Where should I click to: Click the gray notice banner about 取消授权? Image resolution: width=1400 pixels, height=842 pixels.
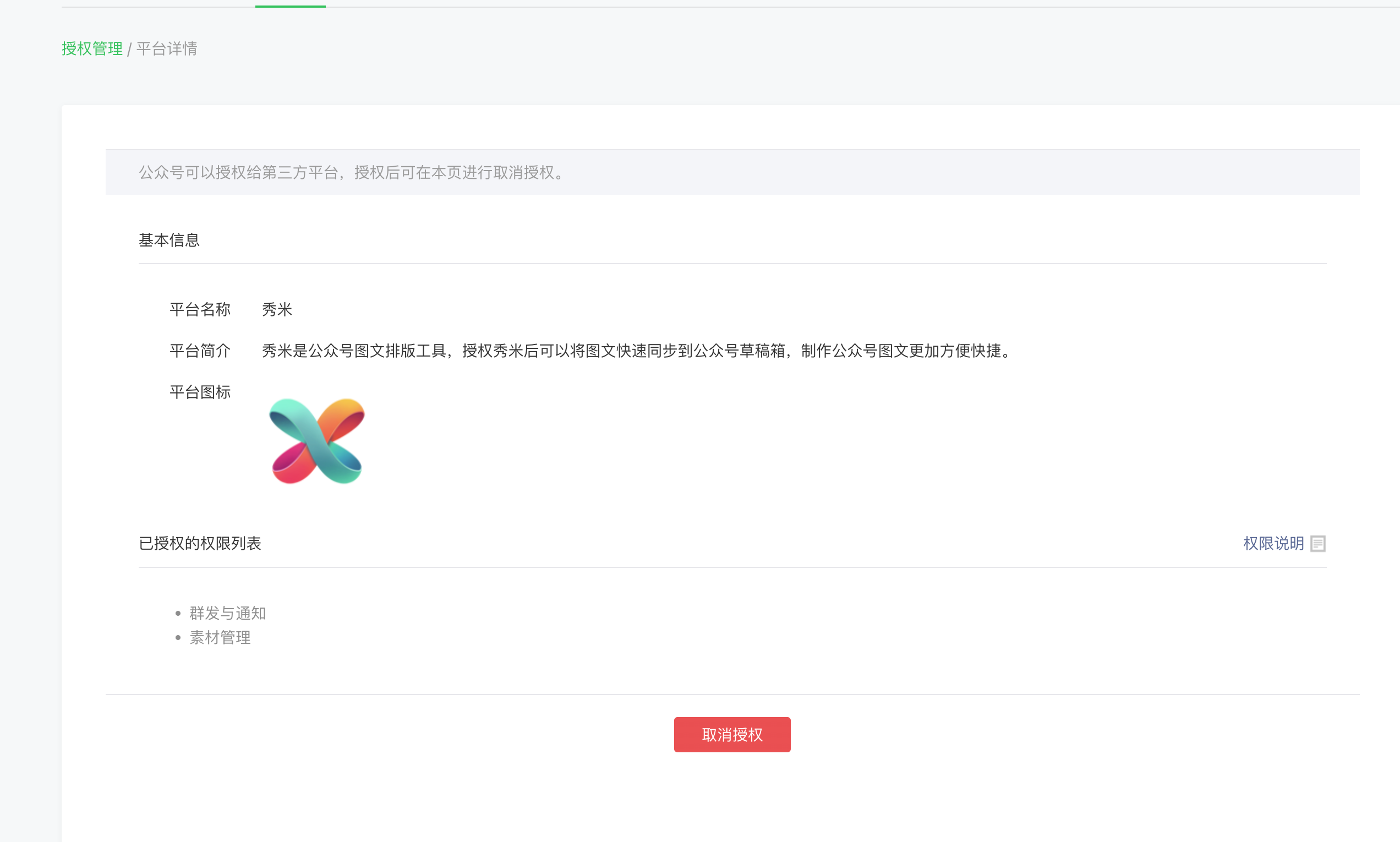pyautogui.click(x=352, y=172)
